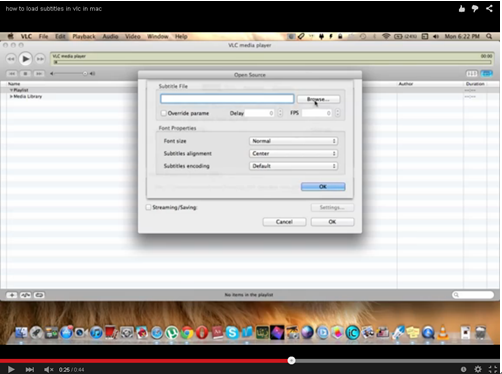502x374 pixels.
Task: Open Finder from the dock
Action: point(21,332)
